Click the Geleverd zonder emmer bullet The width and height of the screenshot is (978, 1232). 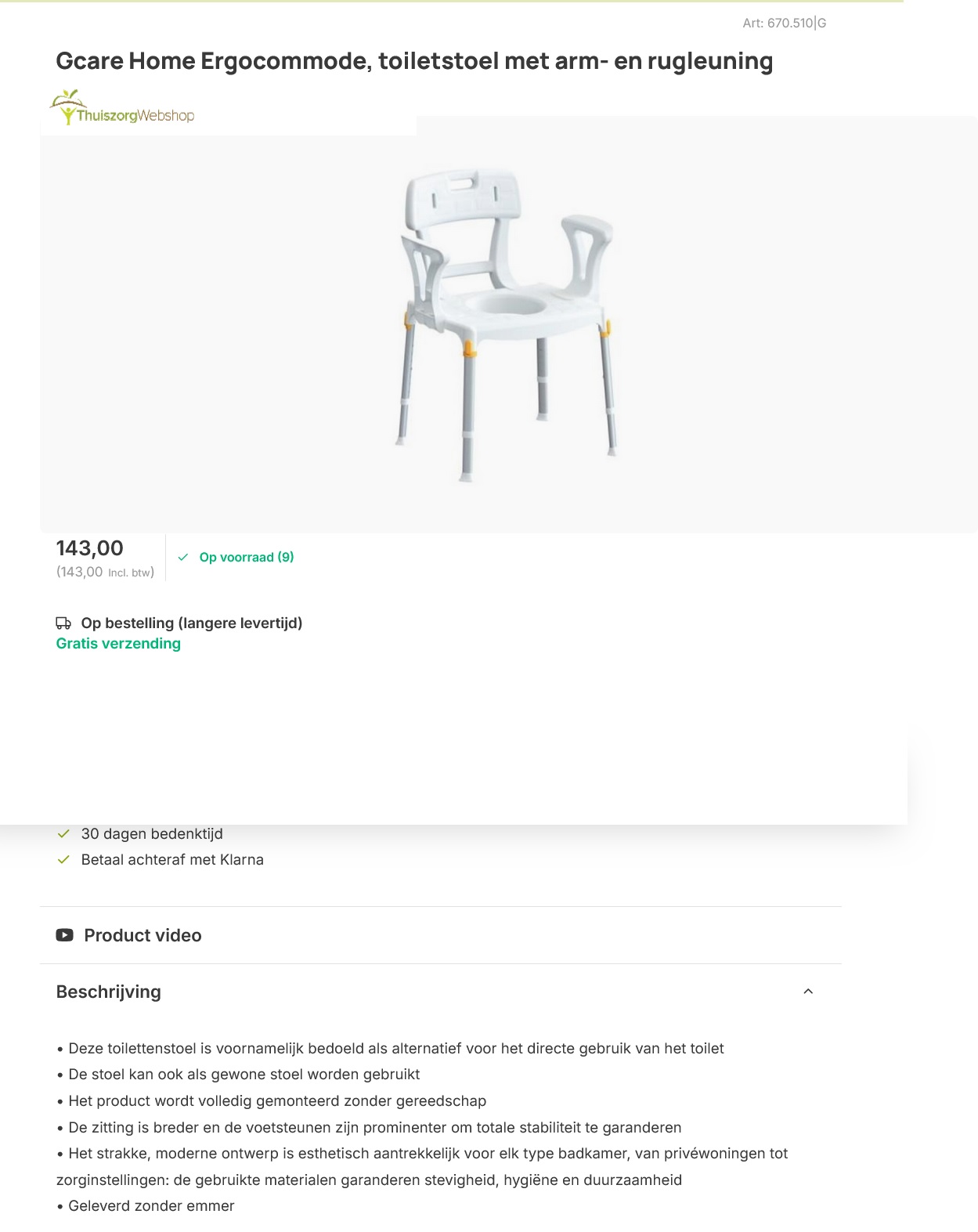point(151,1206)
